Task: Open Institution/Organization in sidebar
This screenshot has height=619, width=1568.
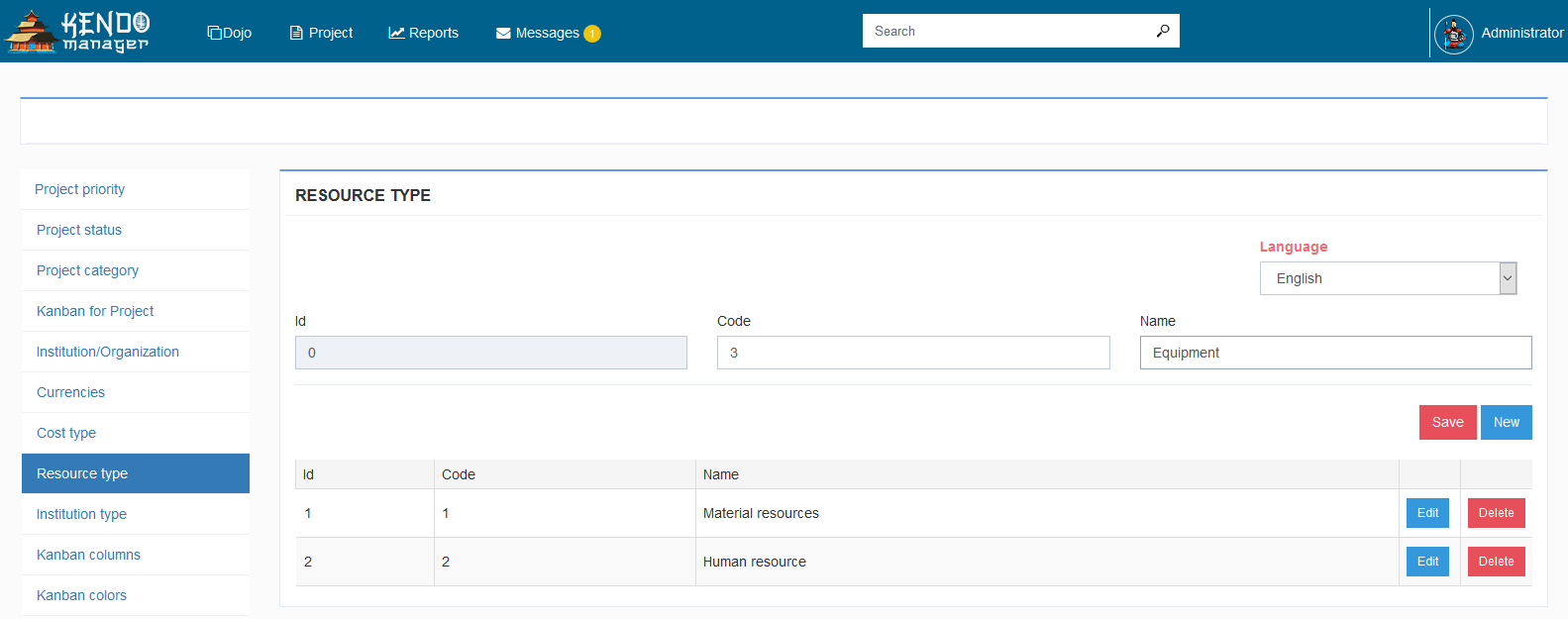Action: [x=136, y=352]
